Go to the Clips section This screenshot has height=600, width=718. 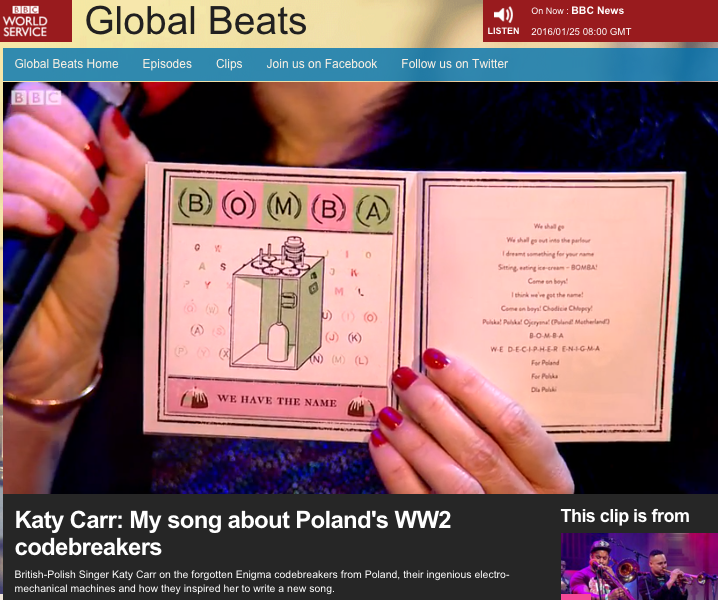[x=229, y=64]
